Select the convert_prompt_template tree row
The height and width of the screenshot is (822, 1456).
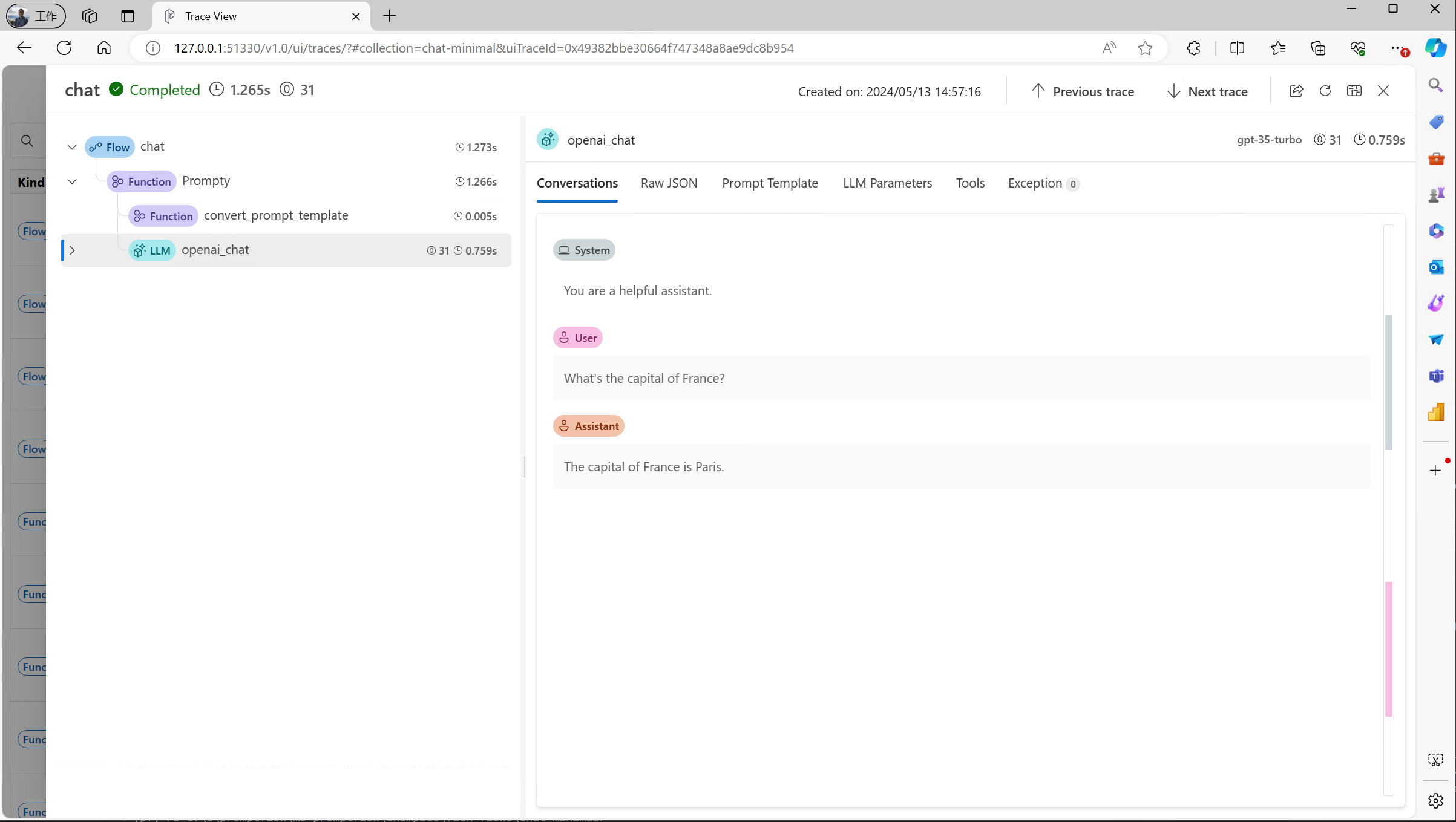(276, 216)
